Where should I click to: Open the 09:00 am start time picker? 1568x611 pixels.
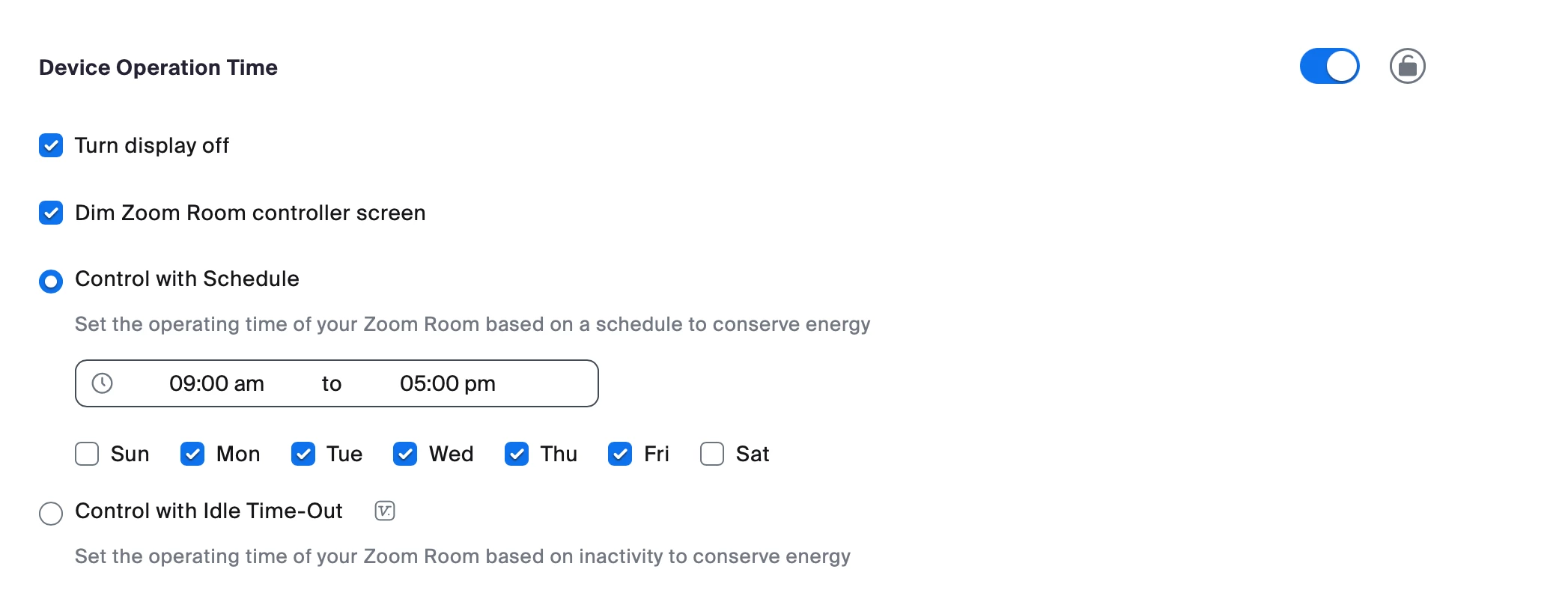pos(216,383)
